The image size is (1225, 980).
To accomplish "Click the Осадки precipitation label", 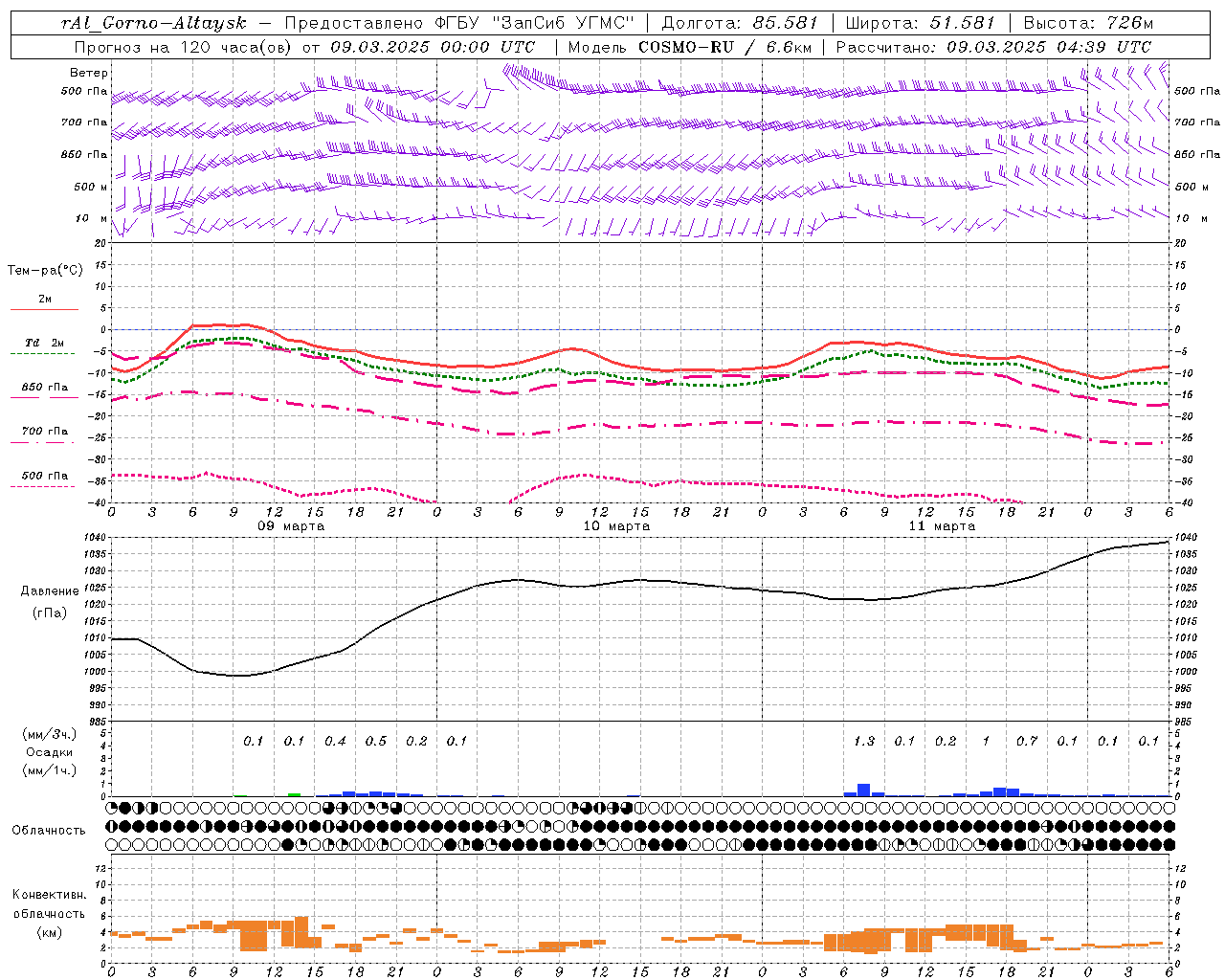I will [49, 752].
